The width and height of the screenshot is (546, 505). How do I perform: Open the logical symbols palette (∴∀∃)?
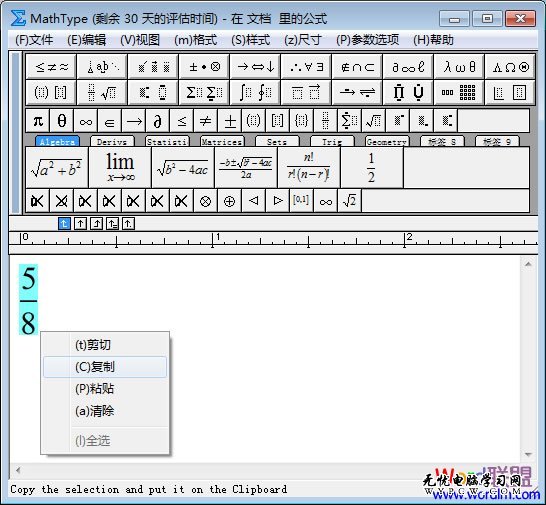click(x=306, y=66)
